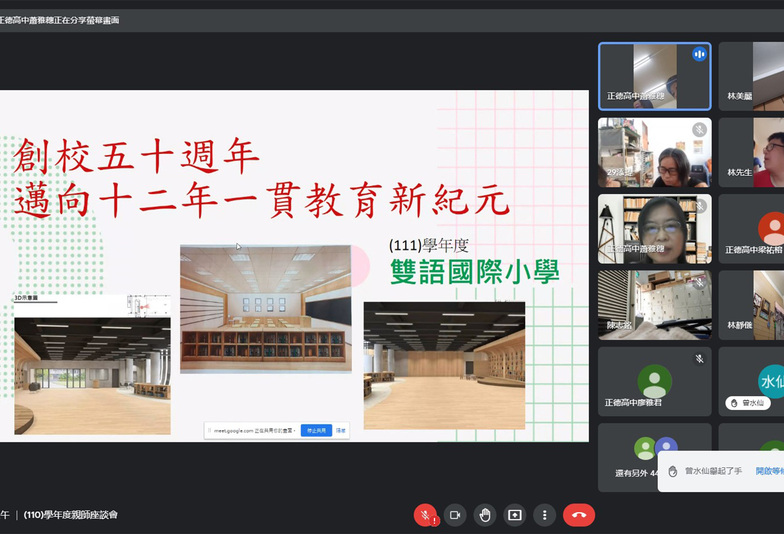Select the 正德高中 speaker tile with audio indicator
This screenshot has height=534, width=784.
654,76
